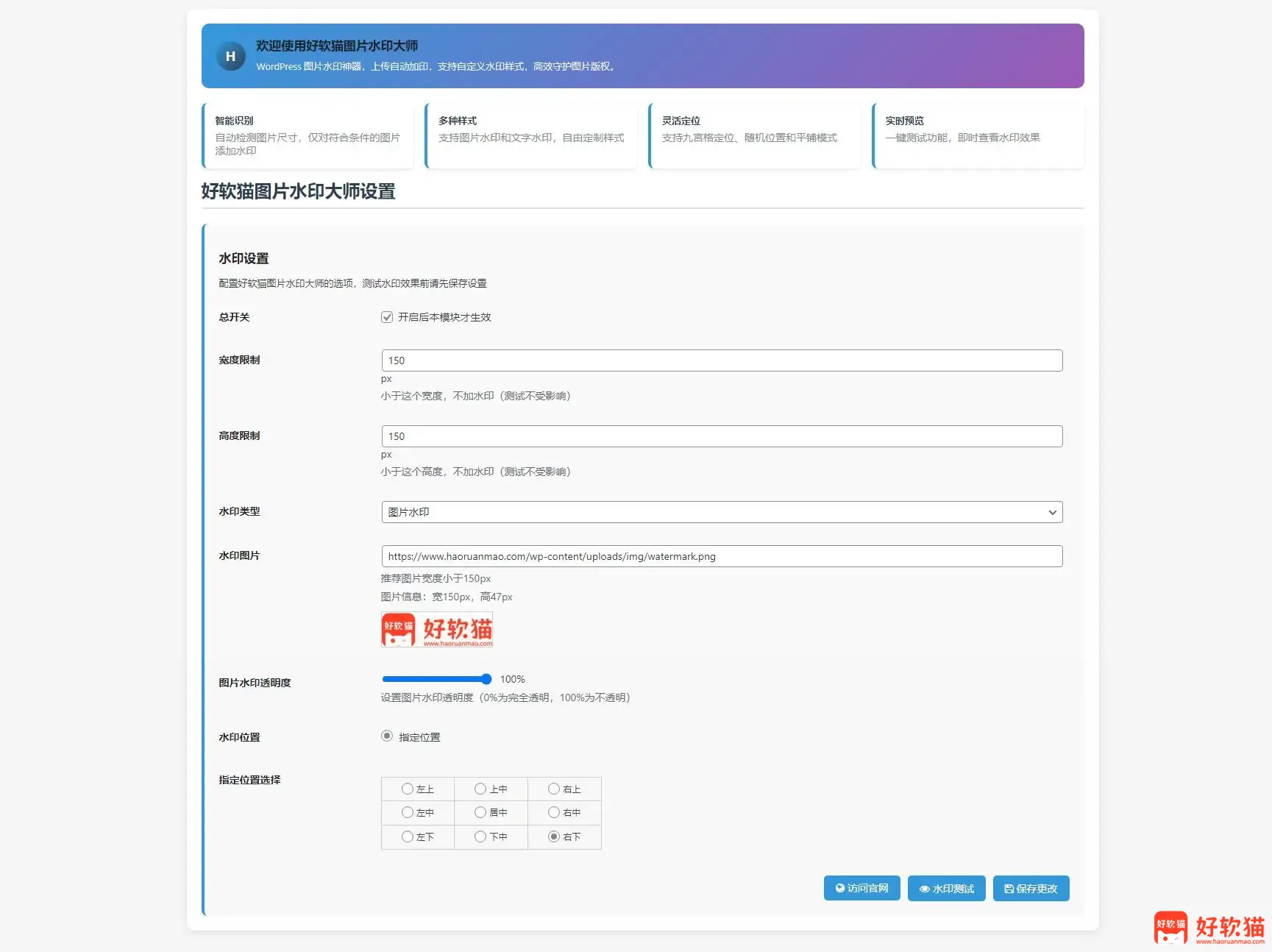Click the round H logo avatar

230,56
